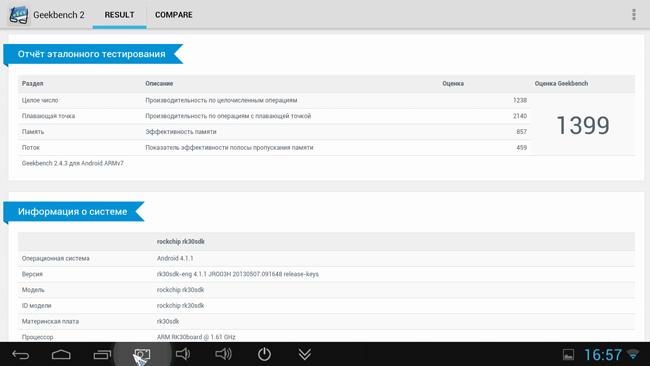The image size is (650, 366).
Task: Click the 'Операционная система' label
Action: point(56,258)
